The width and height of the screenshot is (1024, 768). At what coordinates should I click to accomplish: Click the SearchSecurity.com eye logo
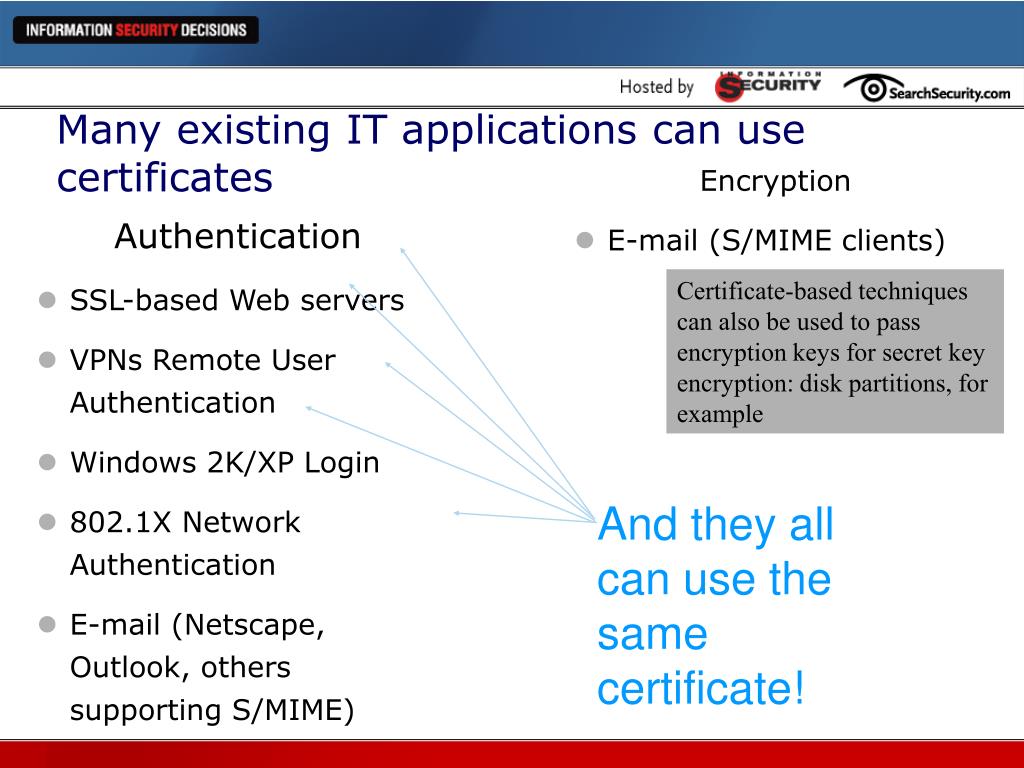coord(927,89)
